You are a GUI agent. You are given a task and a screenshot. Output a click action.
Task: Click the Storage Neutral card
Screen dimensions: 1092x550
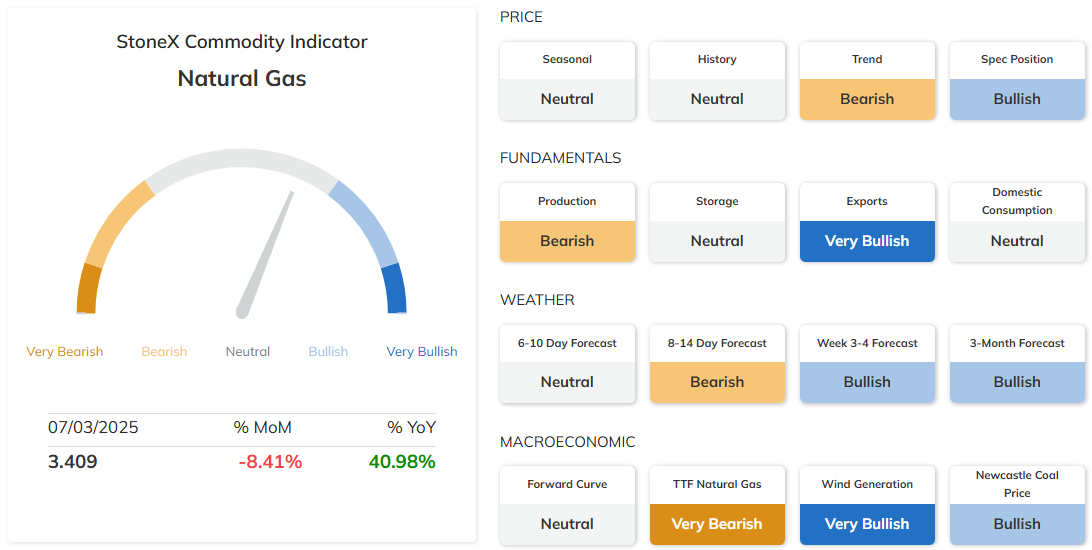pyautogui.click(x=717, y=222)
